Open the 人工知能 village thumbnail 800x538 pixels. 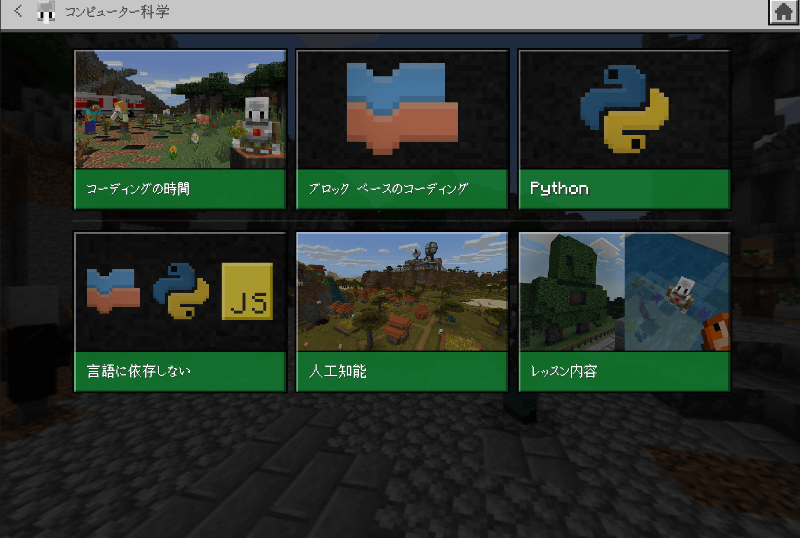(x=402, y=292)
